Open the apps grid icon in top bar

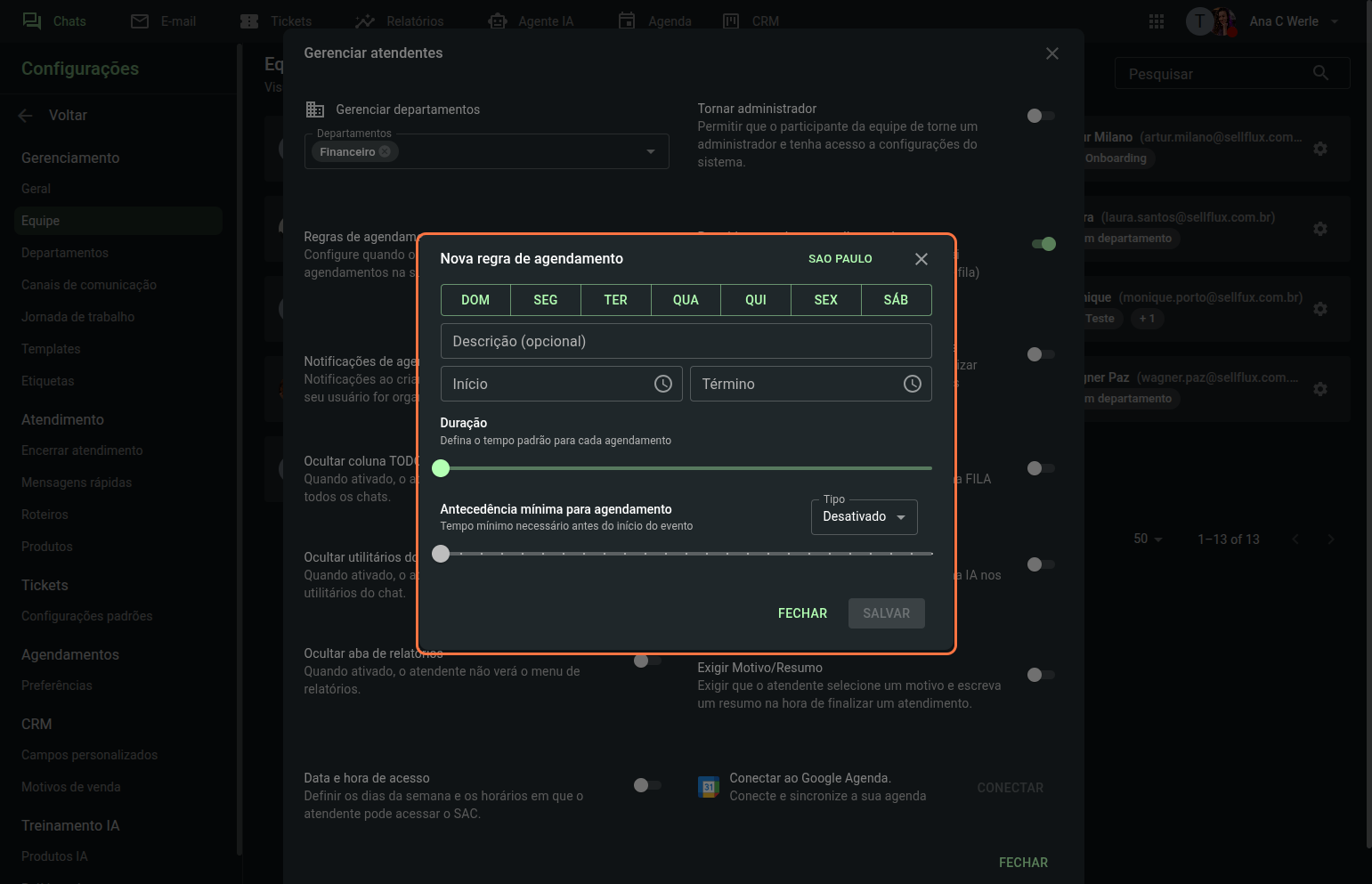point(1157,21)
